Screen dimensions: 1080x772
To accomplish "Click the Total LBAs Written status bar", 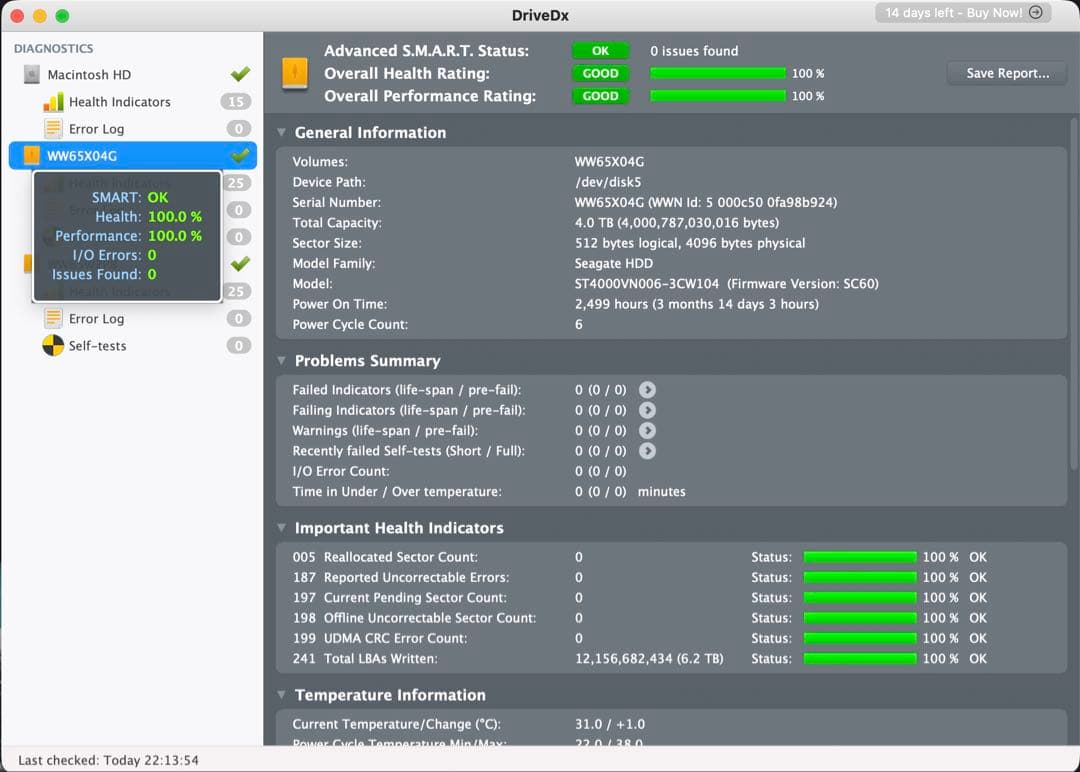I will click(x=860, y=659).
